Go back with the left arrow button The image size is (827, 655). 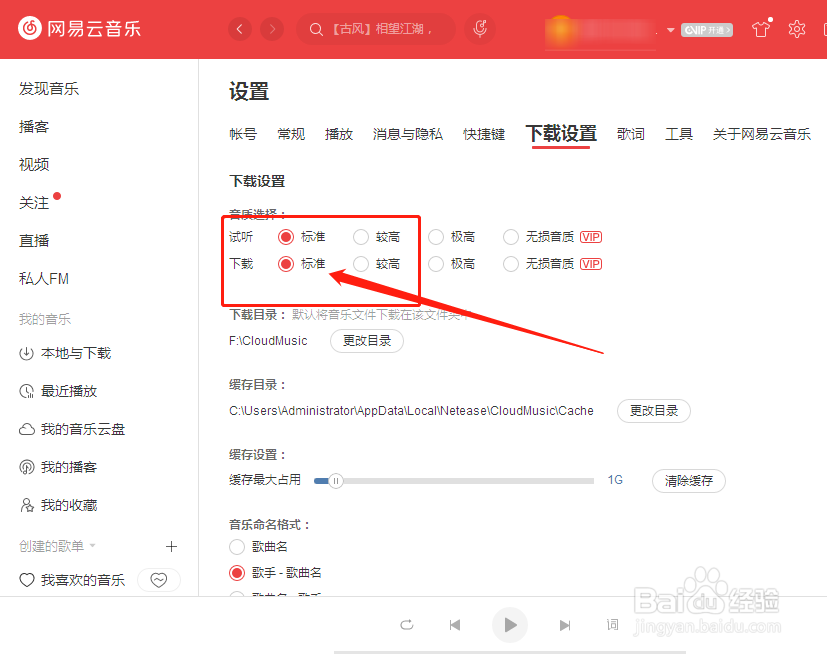pos(240,29)
